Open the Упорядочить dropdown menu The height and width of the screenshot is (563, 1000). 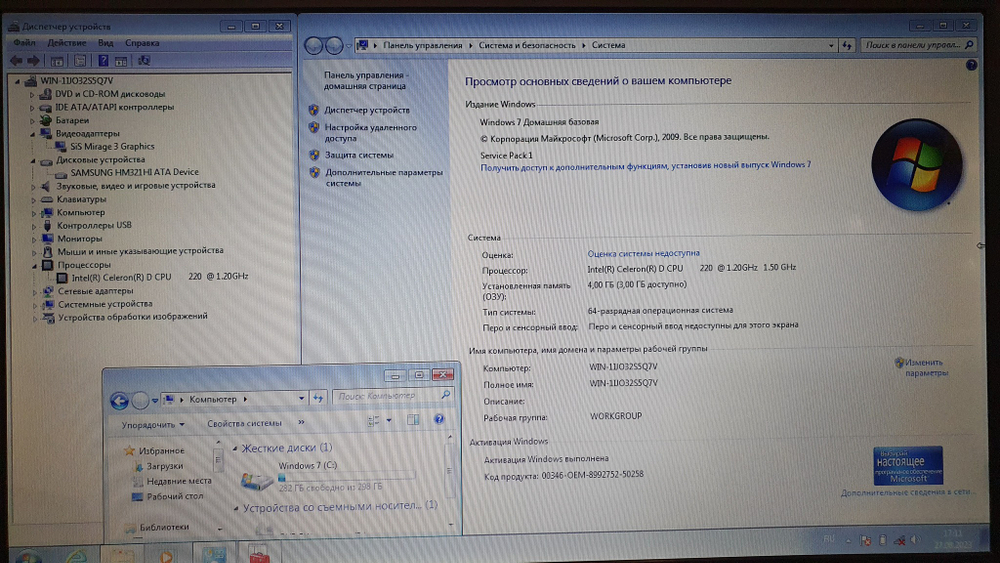pos(153,425)
